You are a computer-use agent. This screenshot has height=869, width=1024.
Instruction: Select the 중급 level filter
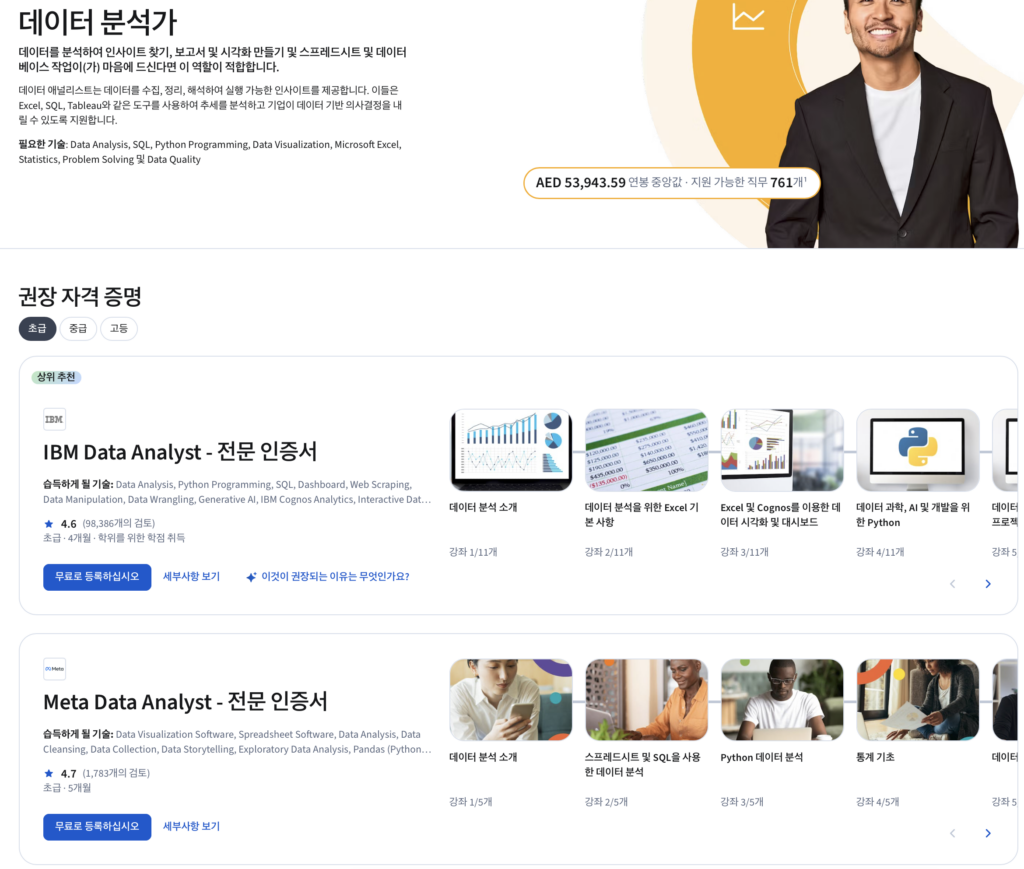coord(78,328)
